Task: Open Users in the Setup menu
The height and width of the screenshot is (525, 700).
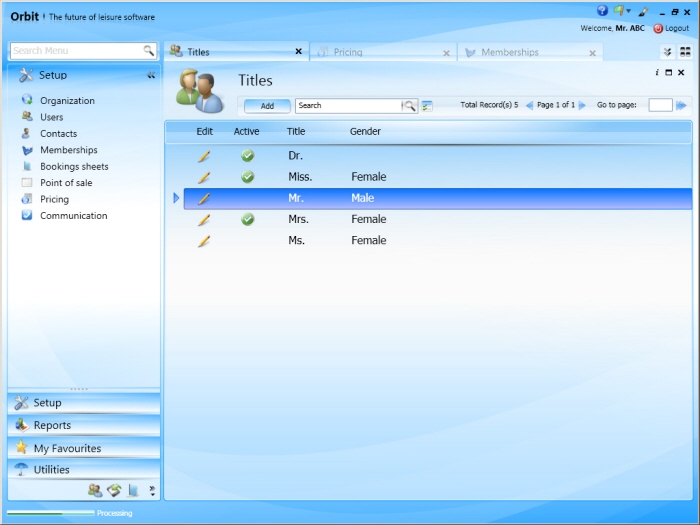Action: (52, 117)
